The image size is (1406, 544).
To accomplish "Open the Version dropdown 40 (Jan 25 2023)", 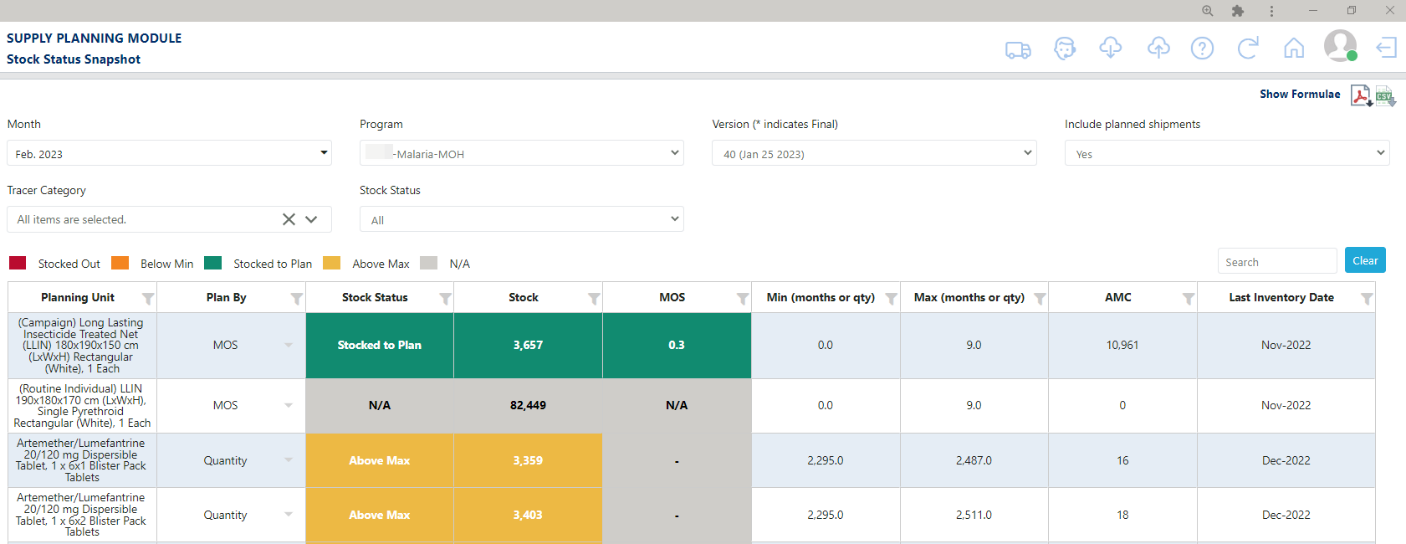I will (x=874, y=153).
